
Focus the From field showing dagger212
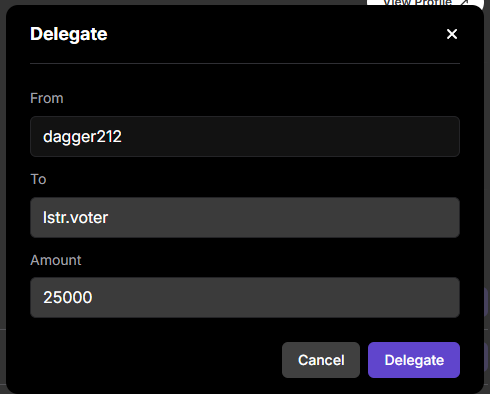pyautogui.click(x=245, y=136)
